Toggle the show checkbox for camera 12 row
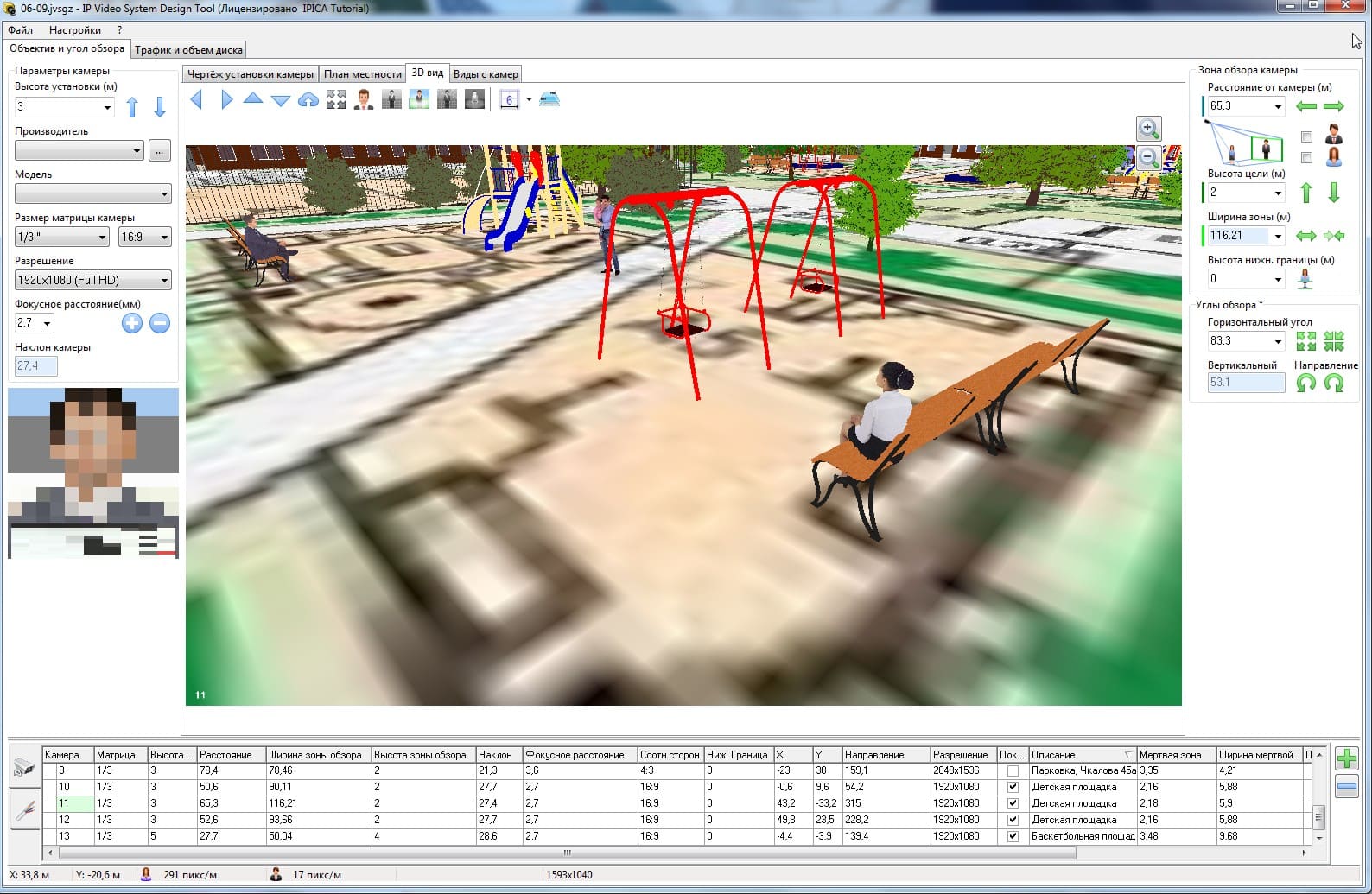 1013,820
